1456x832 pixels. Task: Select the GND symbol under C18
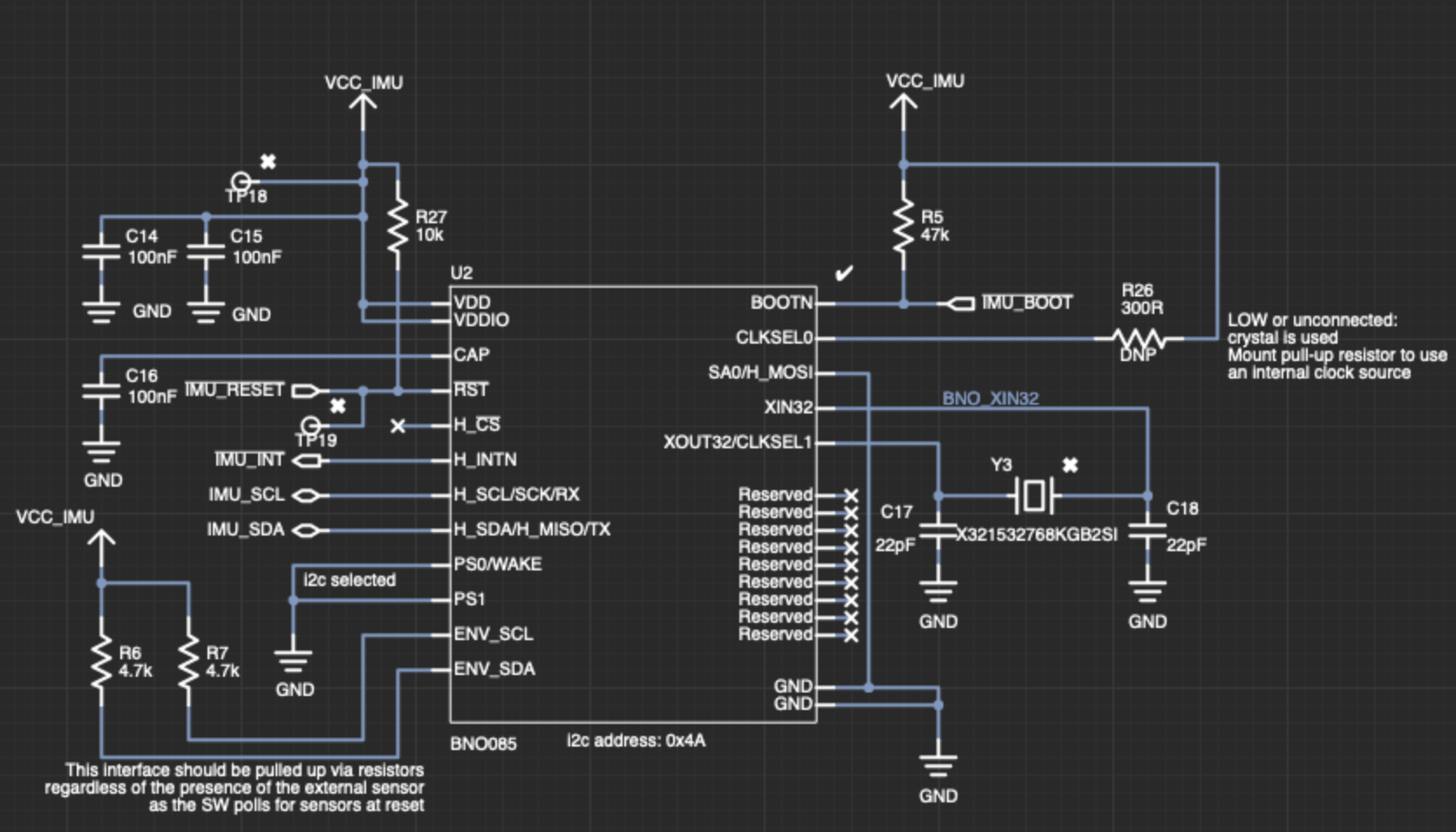point(1147,591)
